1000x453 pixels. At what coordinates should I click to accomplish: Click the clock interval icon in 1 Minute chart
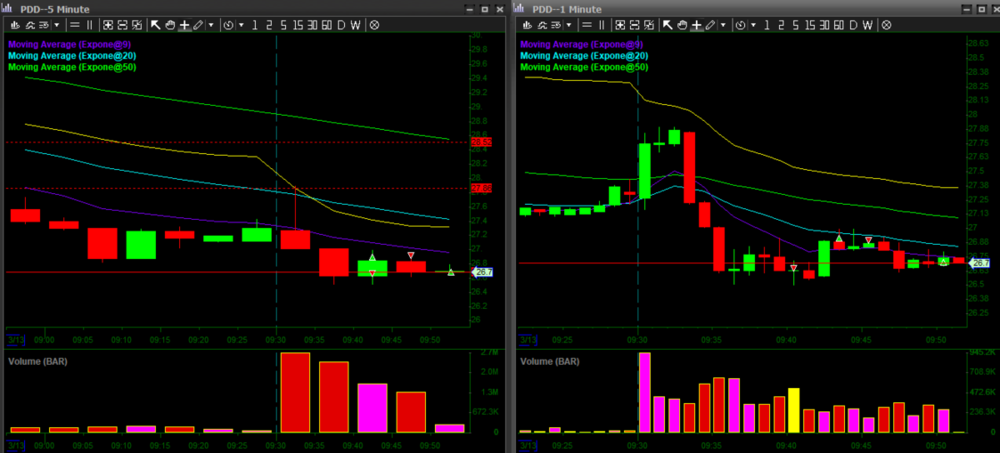[x=741, y=23]
